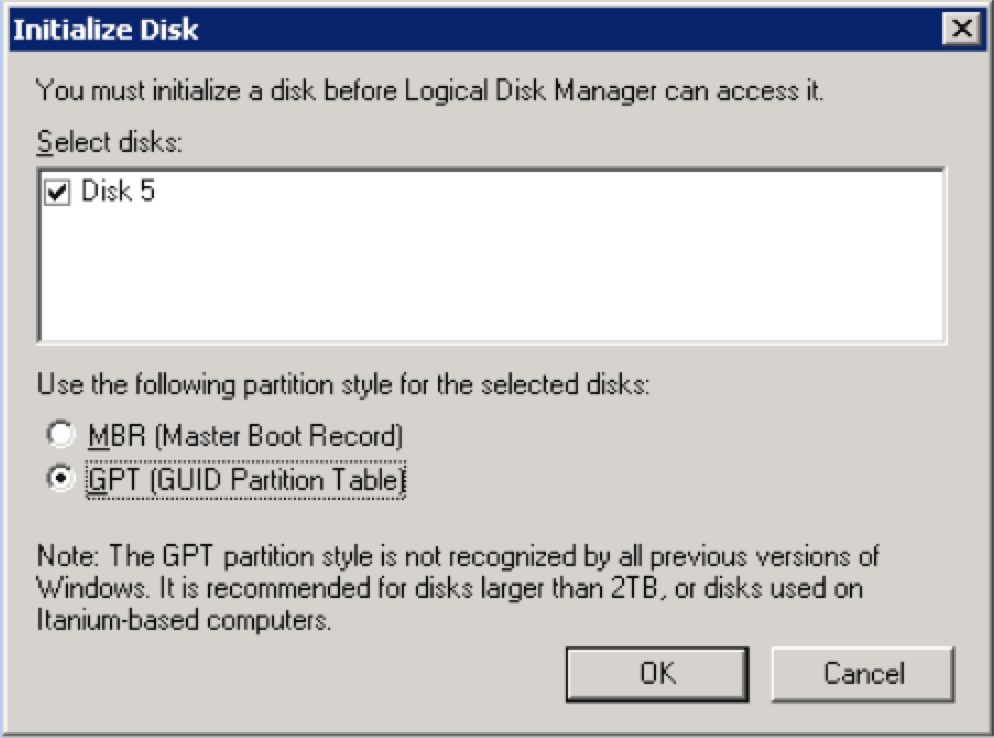
Task: Select the Disk 5 entry label
Action: click(118, 192)
